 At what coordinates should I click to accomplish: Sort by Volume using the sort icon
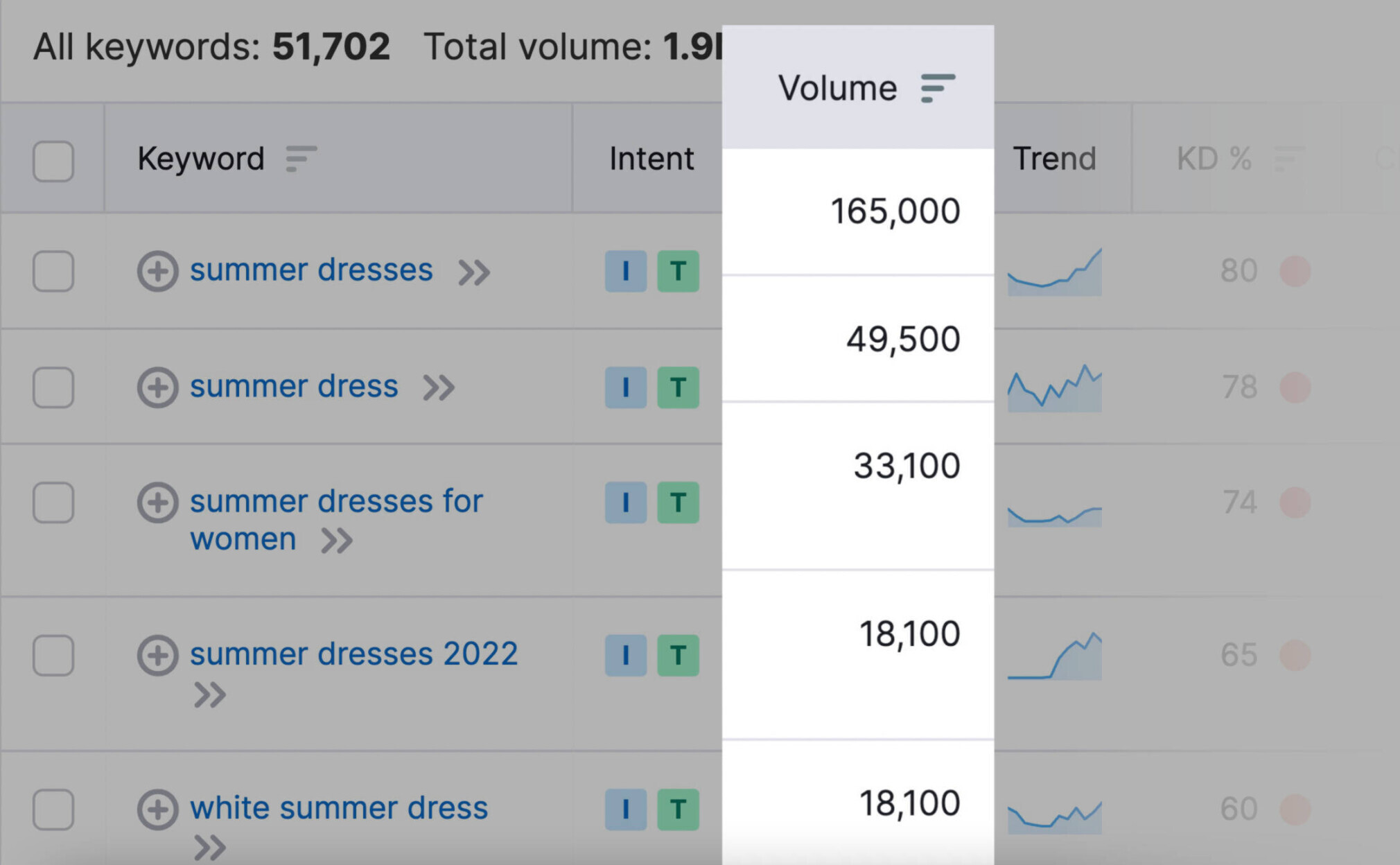pyautogui.click(x=938, y=89)
